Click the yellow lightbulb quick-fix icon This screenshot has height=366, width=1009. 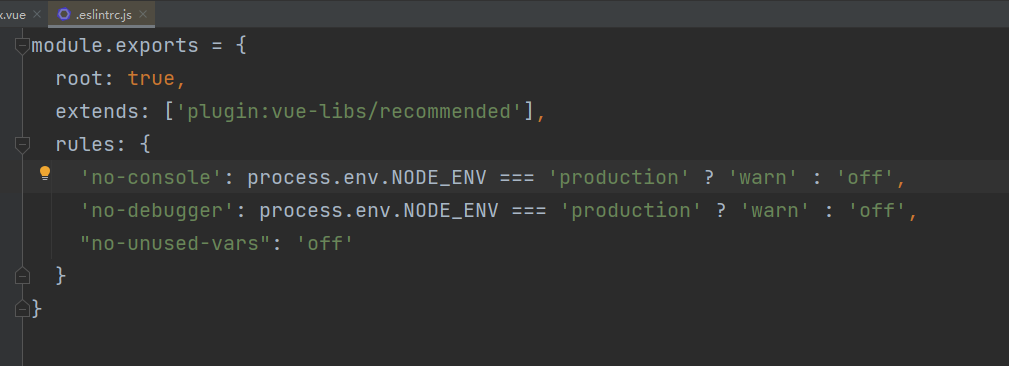(45, 173)
